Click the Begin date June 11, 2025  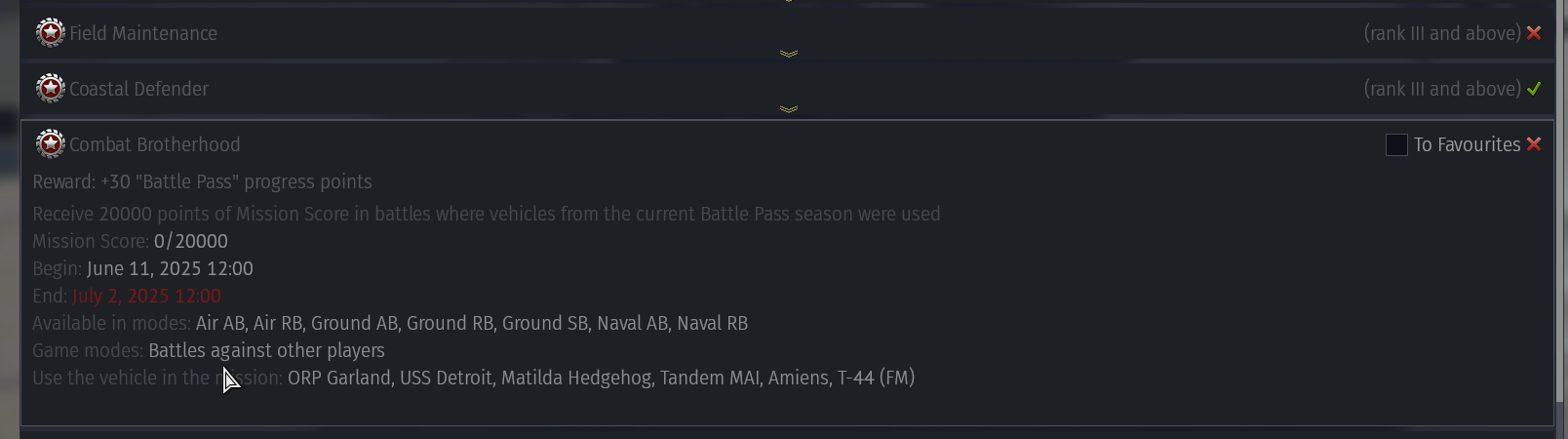[x=170, y=268]
